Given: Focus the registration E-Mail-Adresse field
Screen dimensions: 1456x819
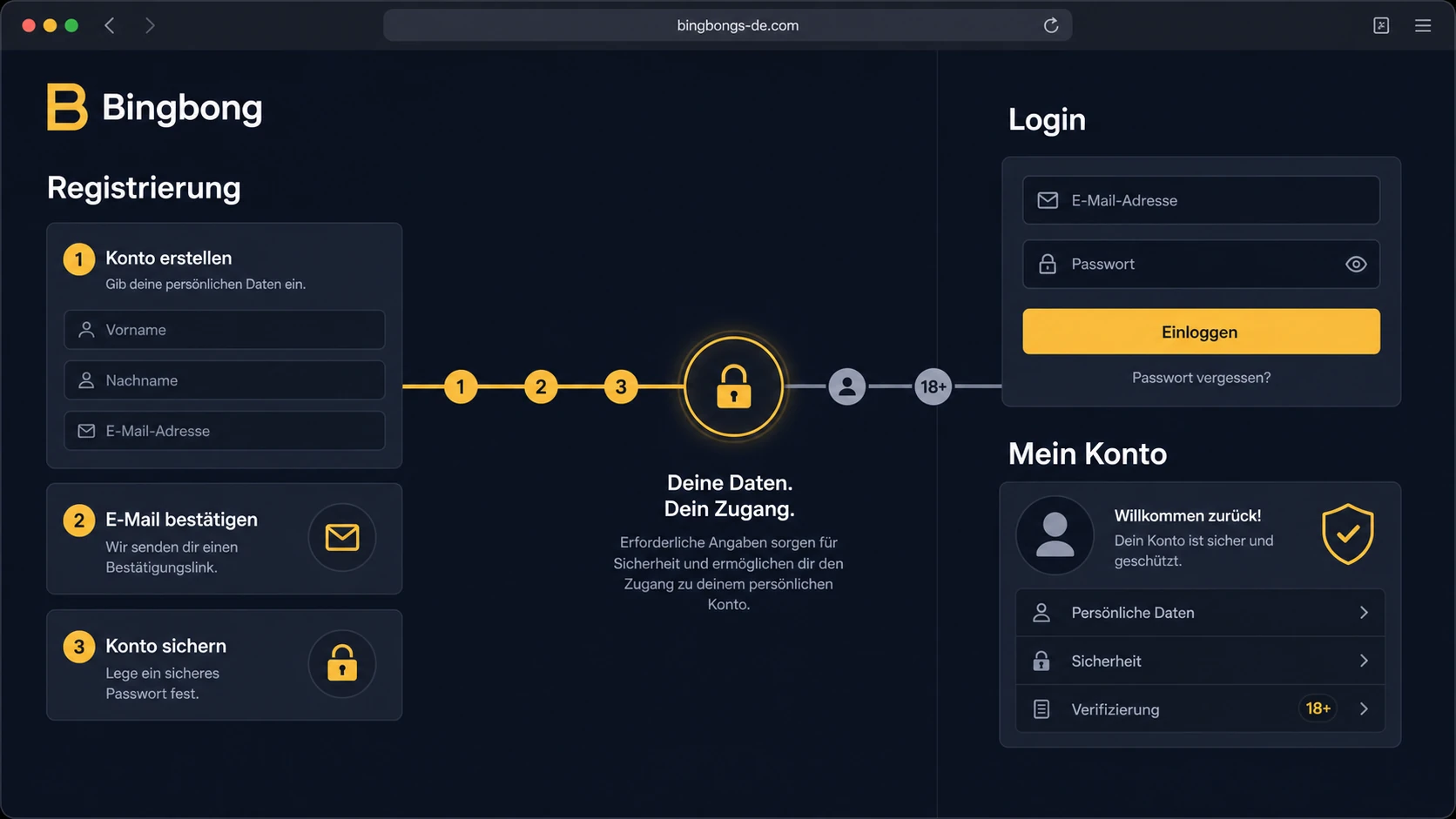Looking at the screenshot, I should [225, 431].
